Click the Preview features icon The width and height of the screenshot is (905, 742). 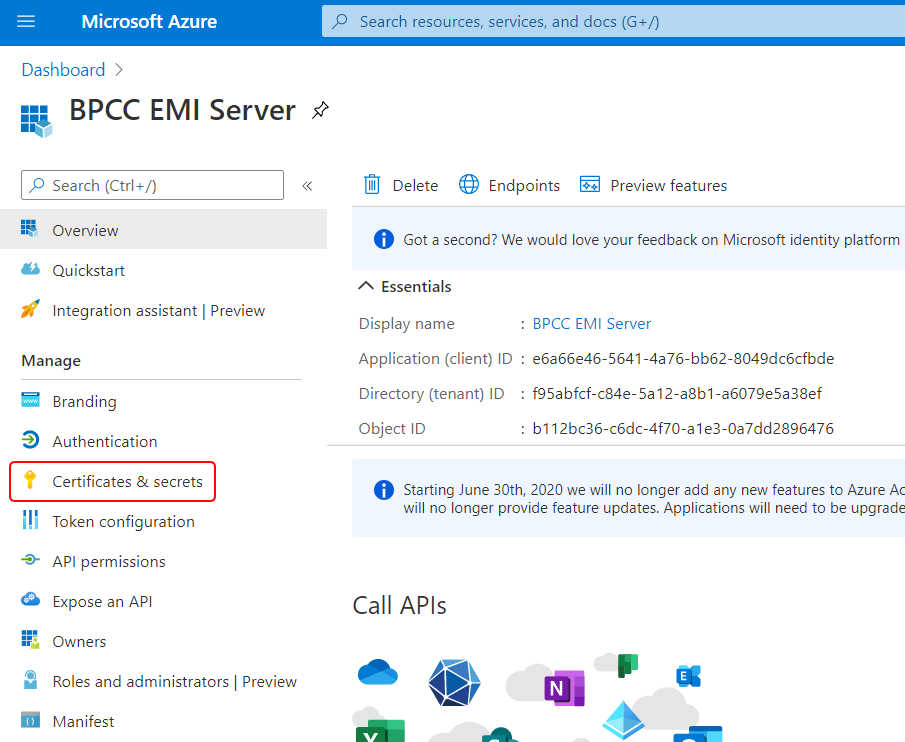pos(590,185)
